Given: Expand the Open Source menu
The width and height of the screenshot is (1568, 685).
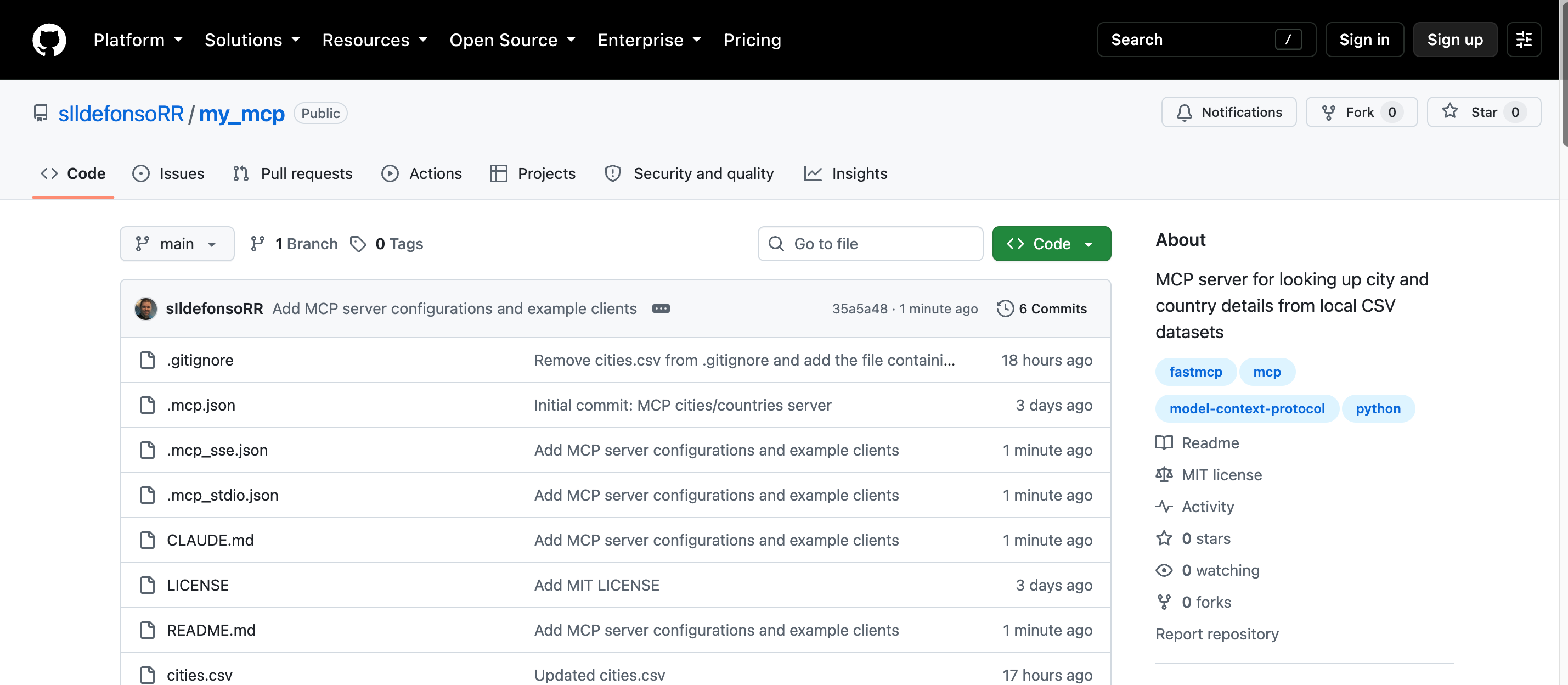Looking at the screenshot, I should click(512, 40).
